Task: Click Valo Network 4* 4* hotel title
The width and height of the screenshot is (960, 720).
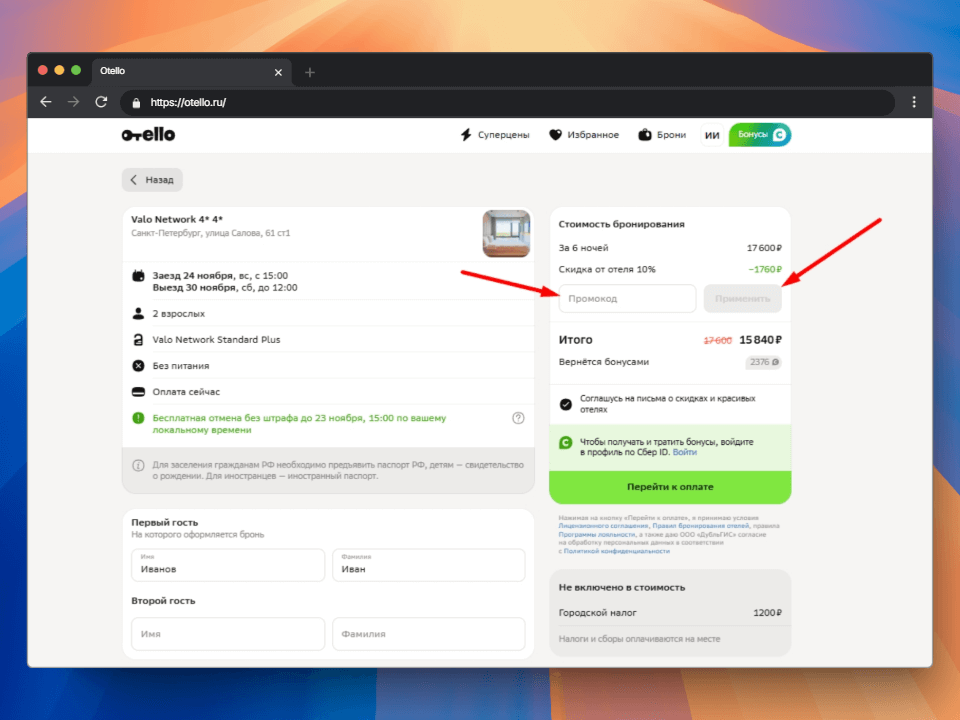Action: 177,219
